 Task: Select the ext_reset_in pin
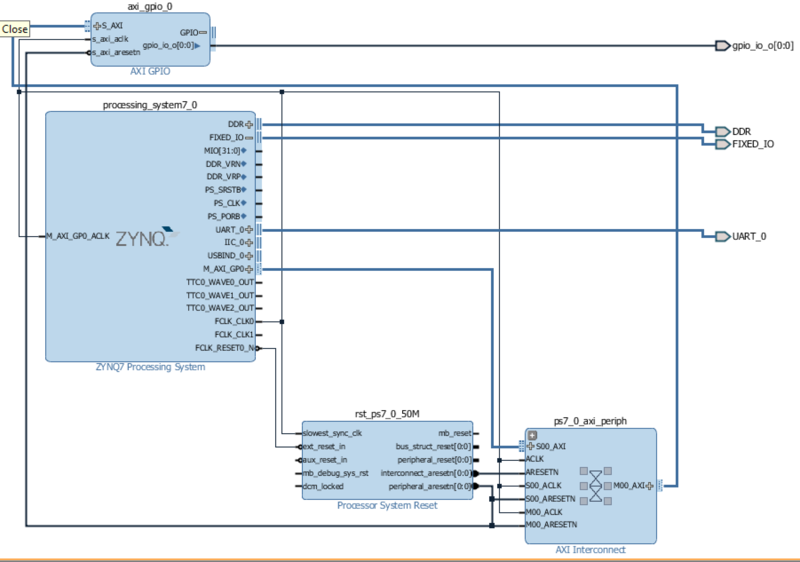324,447
